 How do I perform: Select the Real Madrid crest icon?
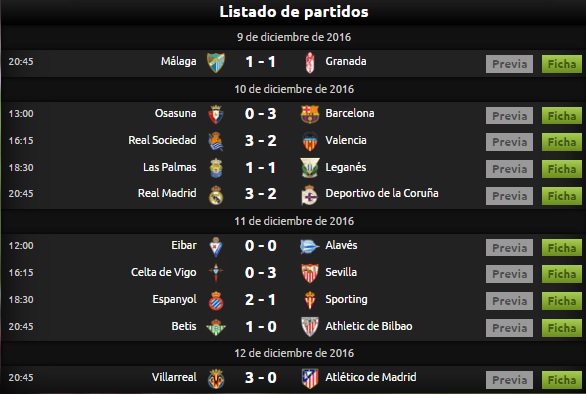click(216, 195)
